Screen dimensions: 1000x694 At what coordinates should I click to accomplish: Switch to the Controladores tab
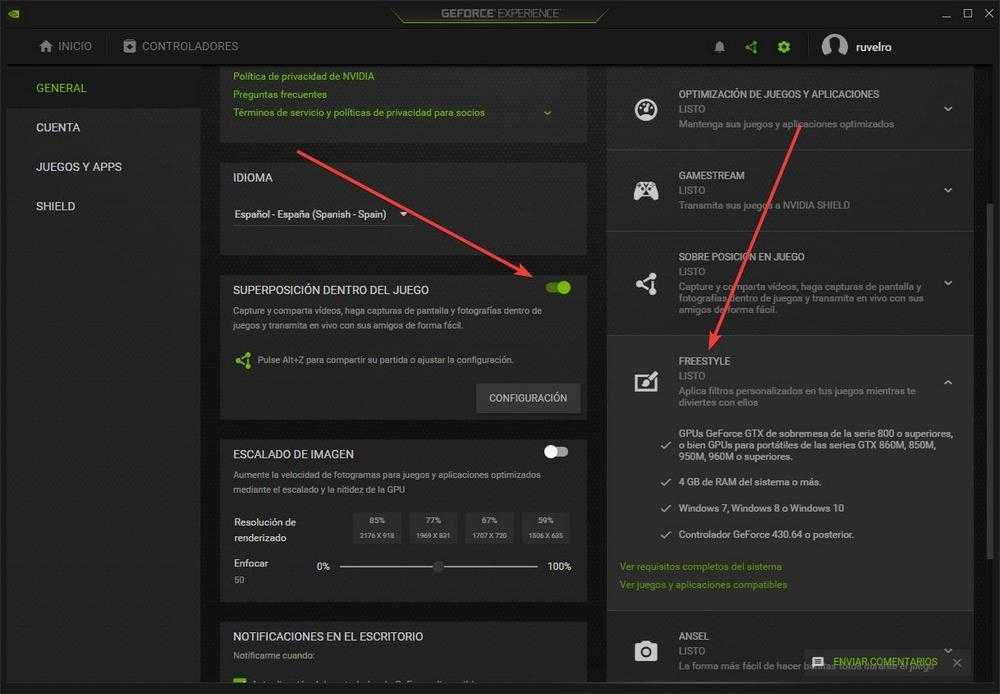[x=180, y=46]
